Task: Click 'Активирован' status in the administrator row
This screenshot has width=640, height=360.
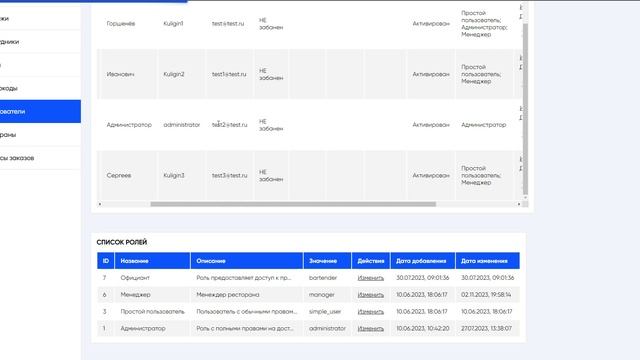Action: tap(431, 125)
